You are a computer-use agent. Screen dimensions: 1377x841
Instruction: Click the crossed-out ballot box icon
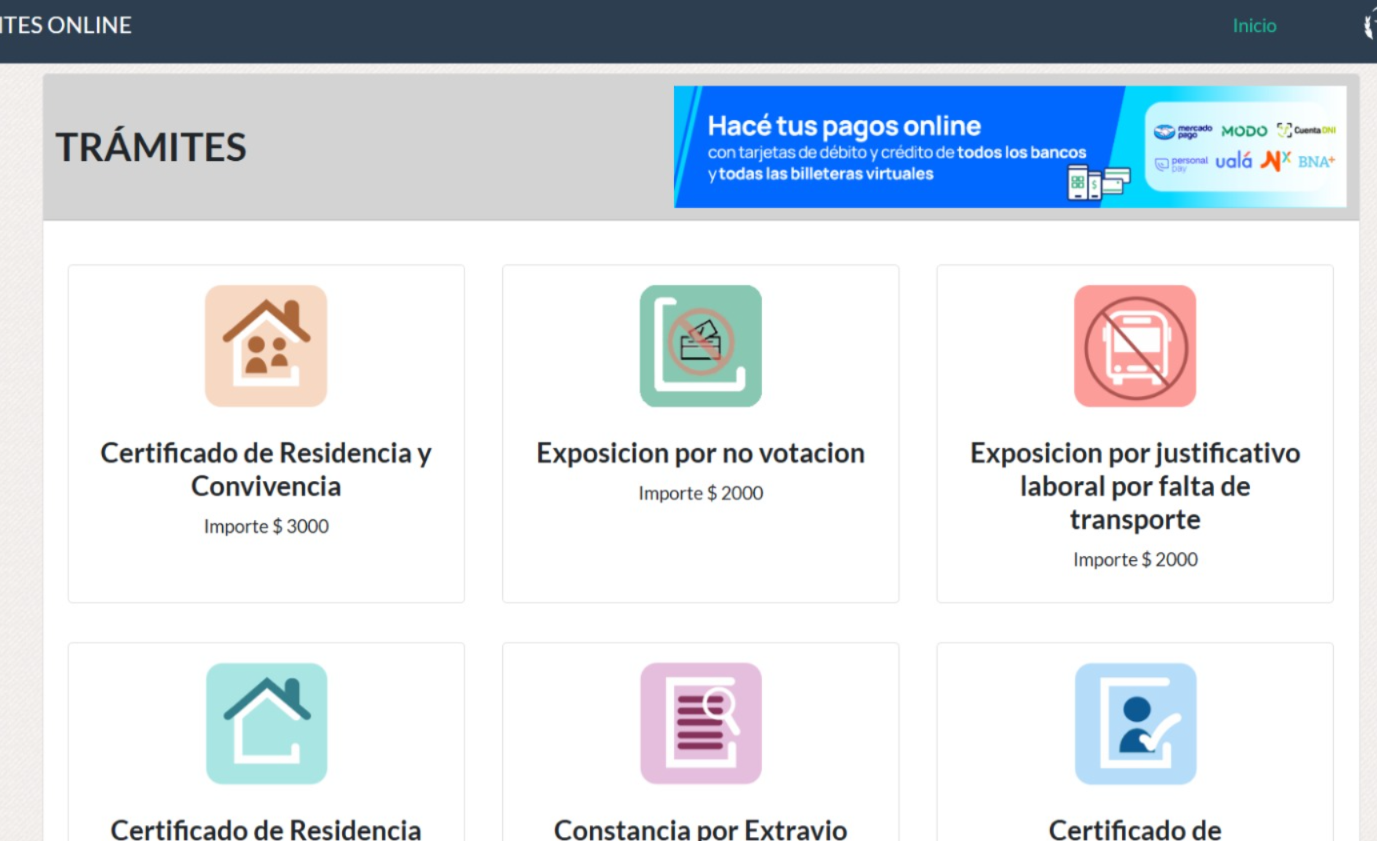700,346
